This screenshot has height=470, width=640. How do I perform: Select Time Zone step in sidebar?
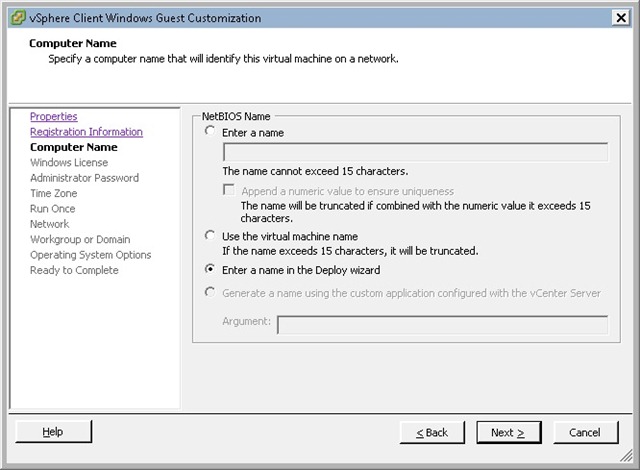click(x=52, y=194)
